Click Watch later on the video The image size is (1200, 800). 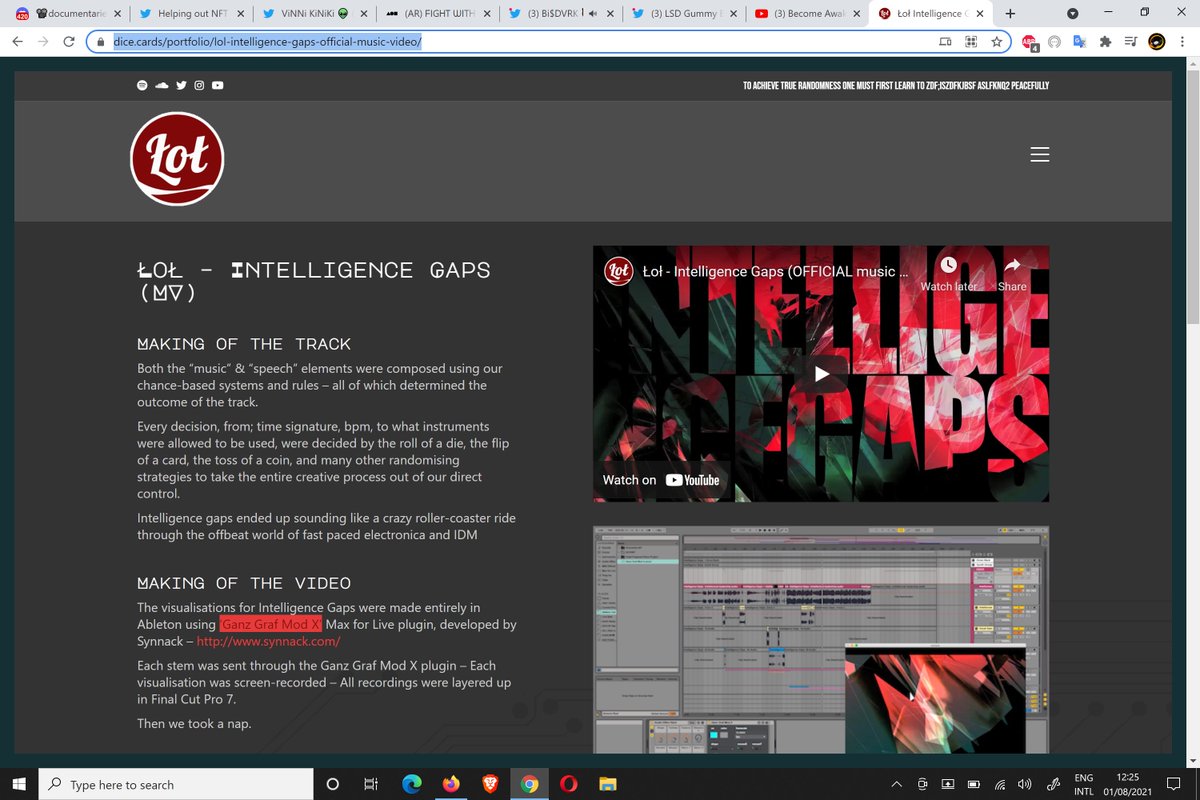(949, 273)
